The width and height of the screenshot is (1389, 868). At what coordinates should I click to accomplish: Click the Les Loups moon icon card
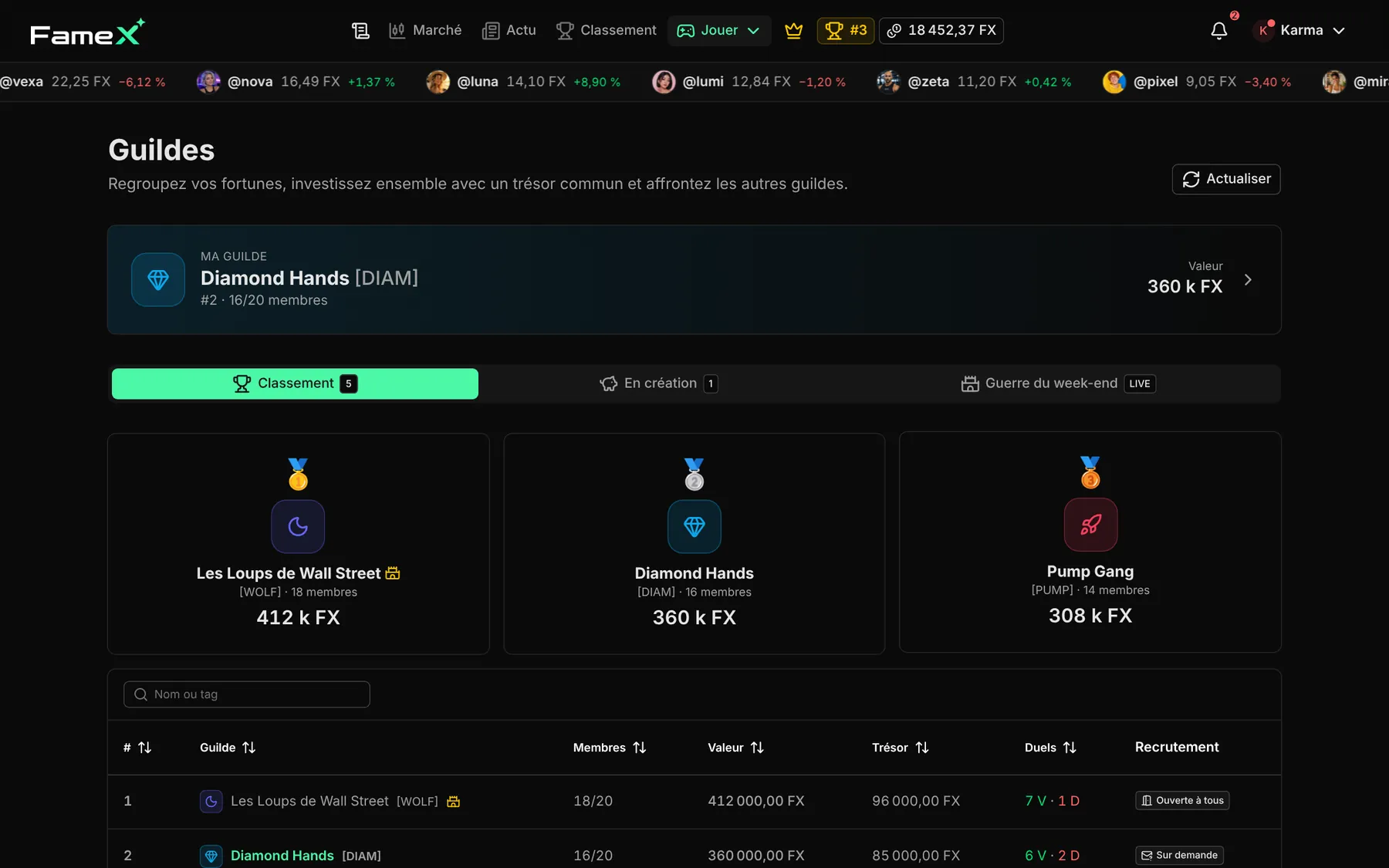tap(298, 526)
